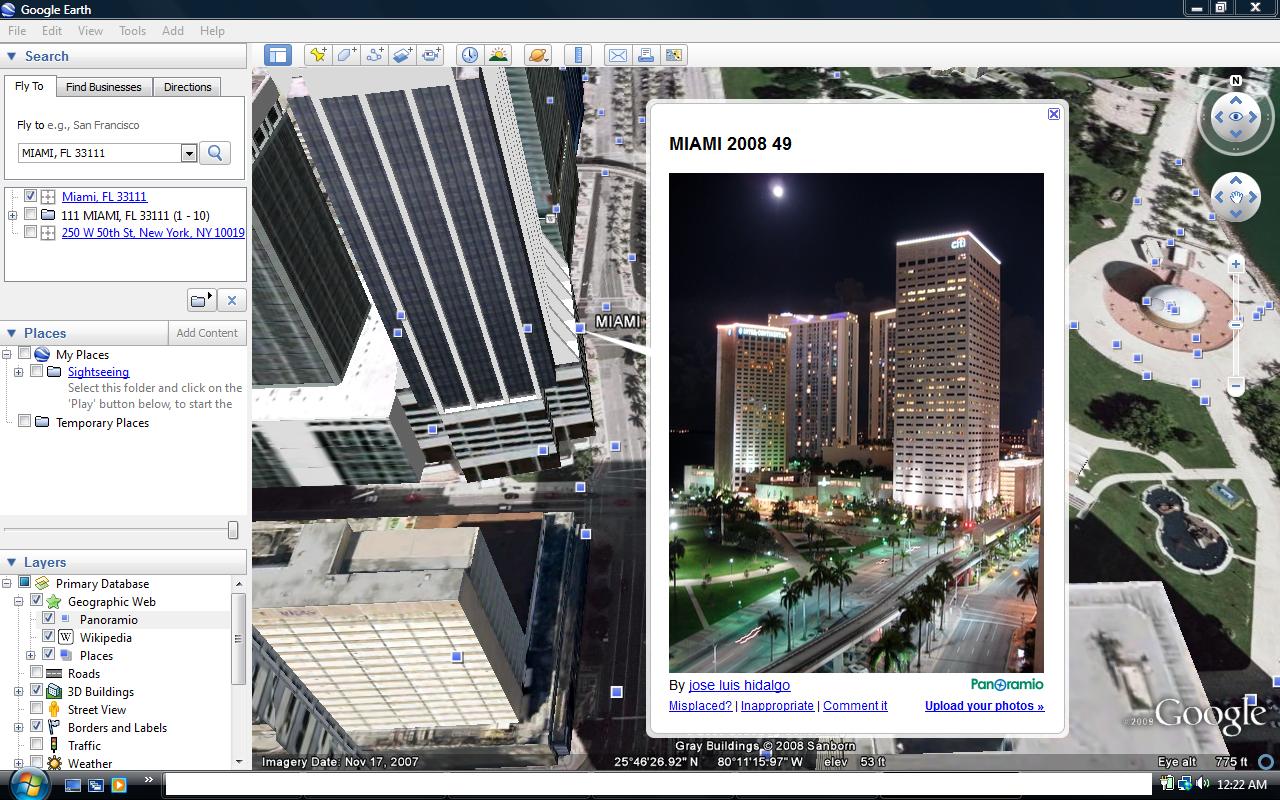Click the 250 W 50th St New York link

153,233
